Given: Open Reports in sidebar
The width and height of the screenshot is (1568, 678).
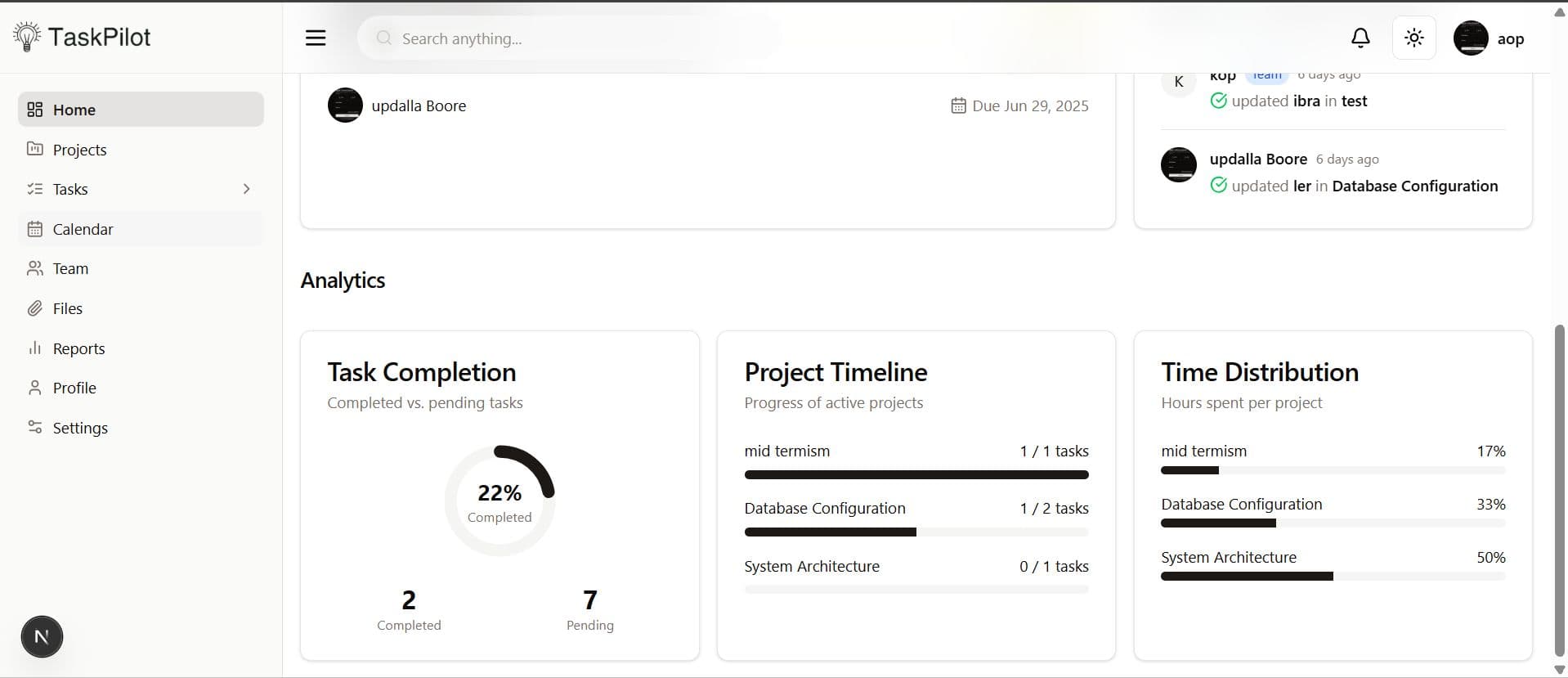Looking at the screenshot, I should click(x=141, y=348).
